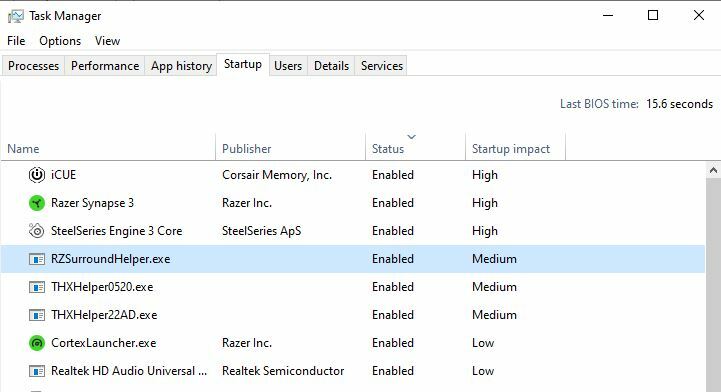Click the RZSurroundHelper.exe file icon
This screenshot has height=392, width=721.
37,259
